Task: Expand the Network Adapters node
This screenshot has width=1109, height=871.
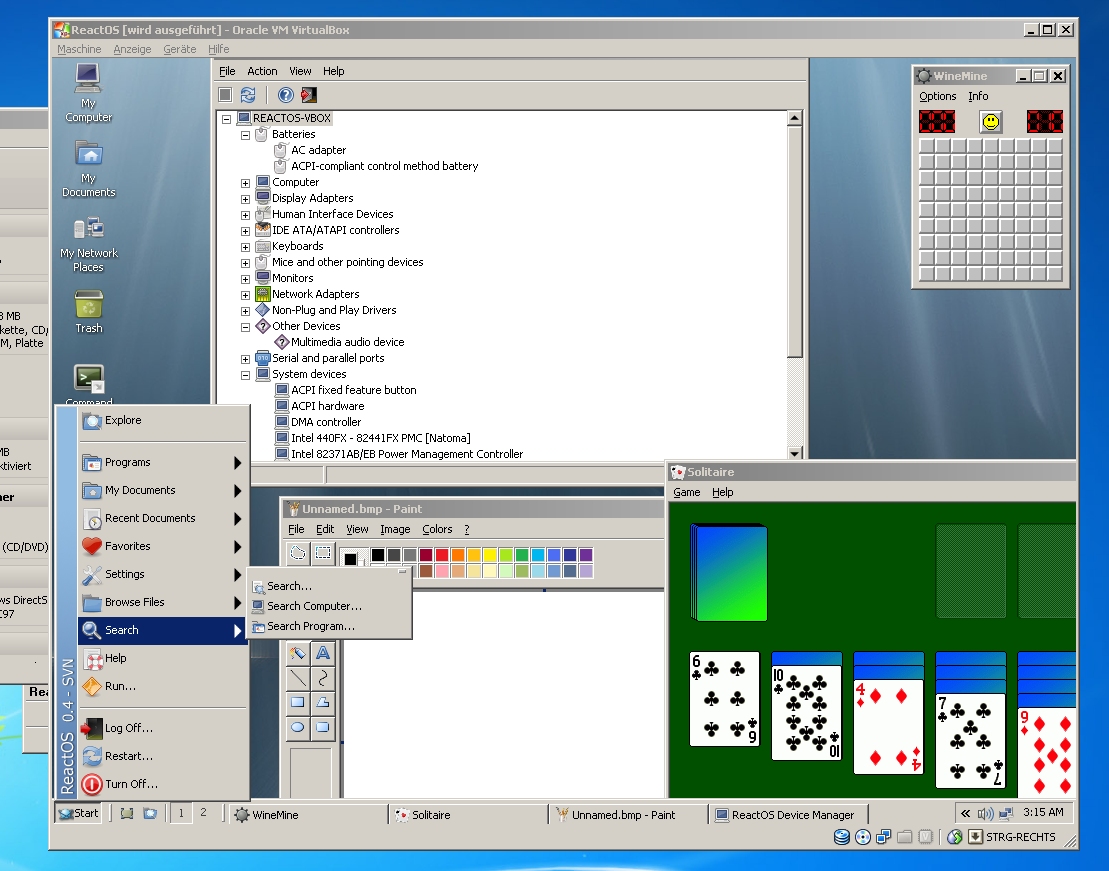Action: pyautogui.click(x=245, y=295)
